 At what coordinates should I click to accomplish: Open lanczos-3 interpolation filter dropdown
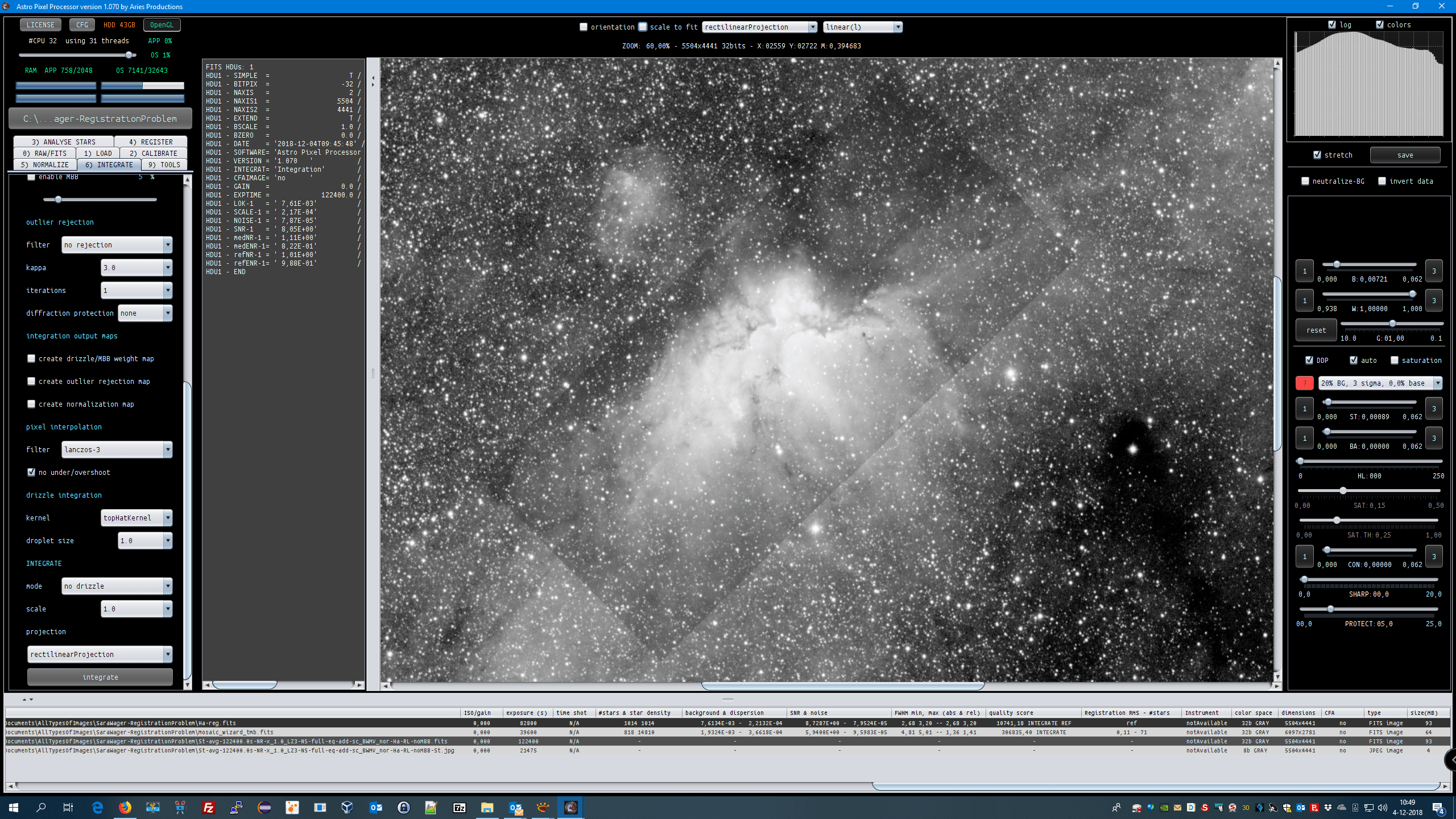117,449
